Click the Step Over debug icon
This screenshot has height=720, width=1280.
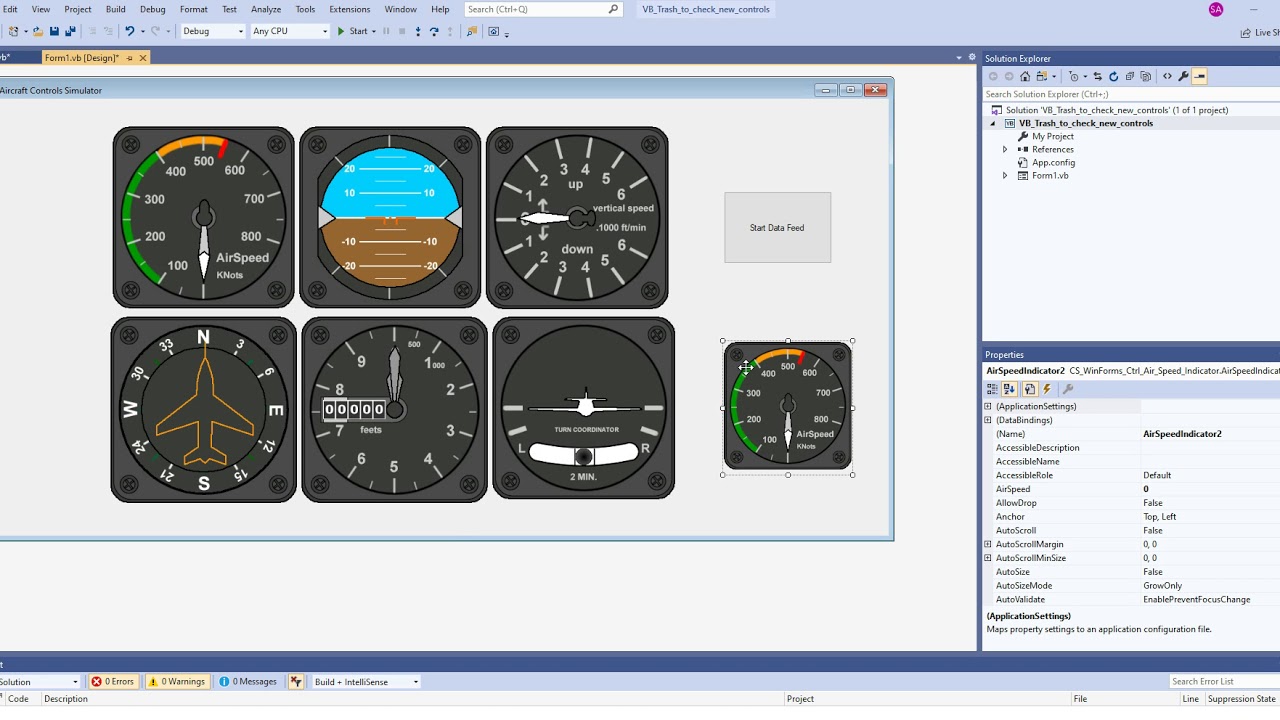pos(434,31)
